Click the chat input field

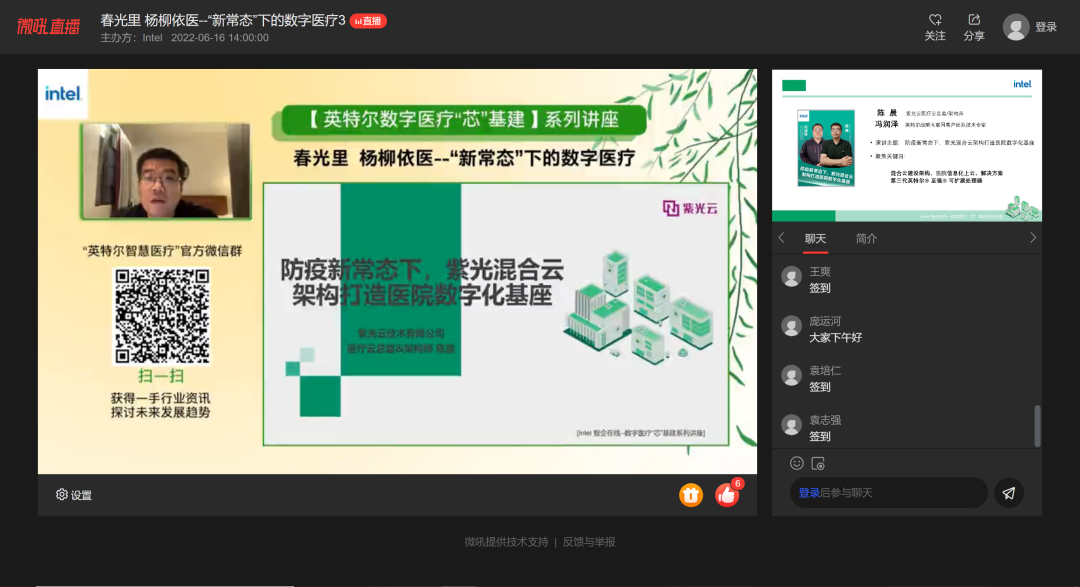point(889,493)
